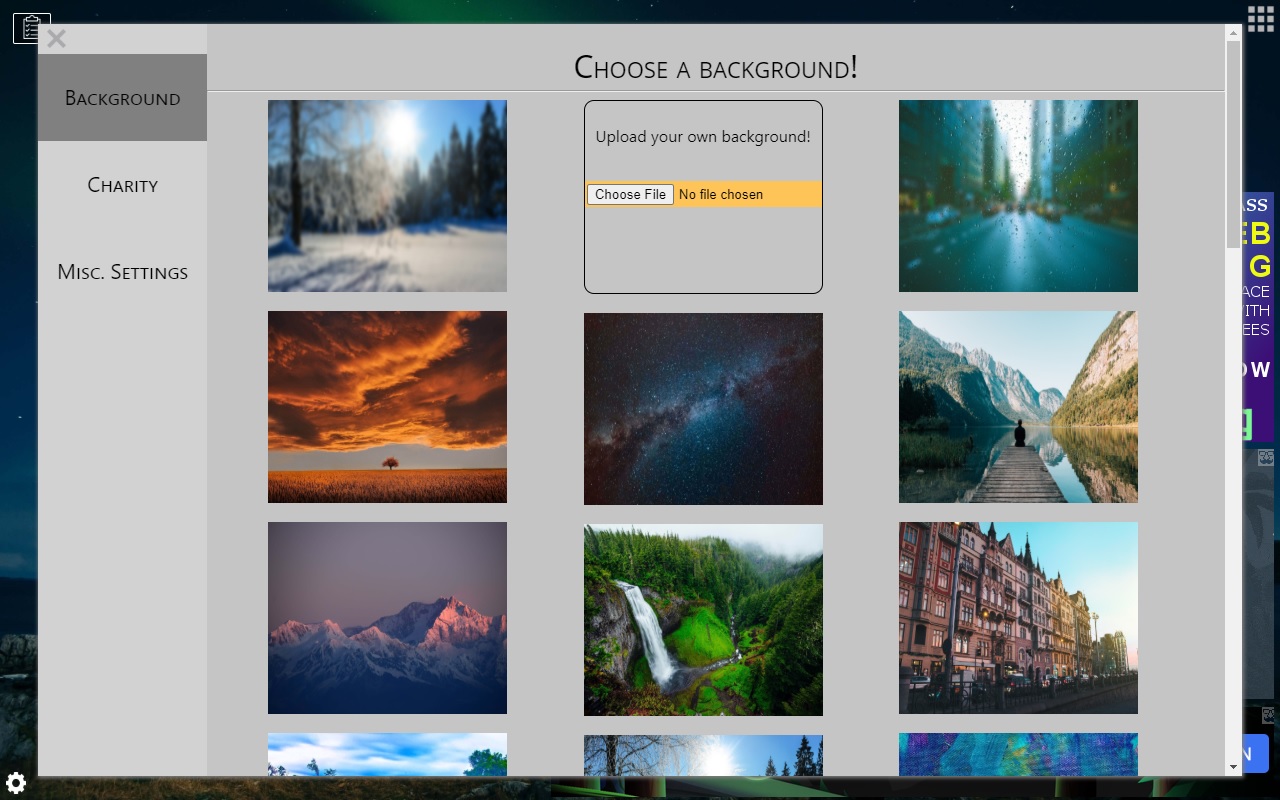Click the "No file chosen" label
1280x800 pixels.
point(721,194)
